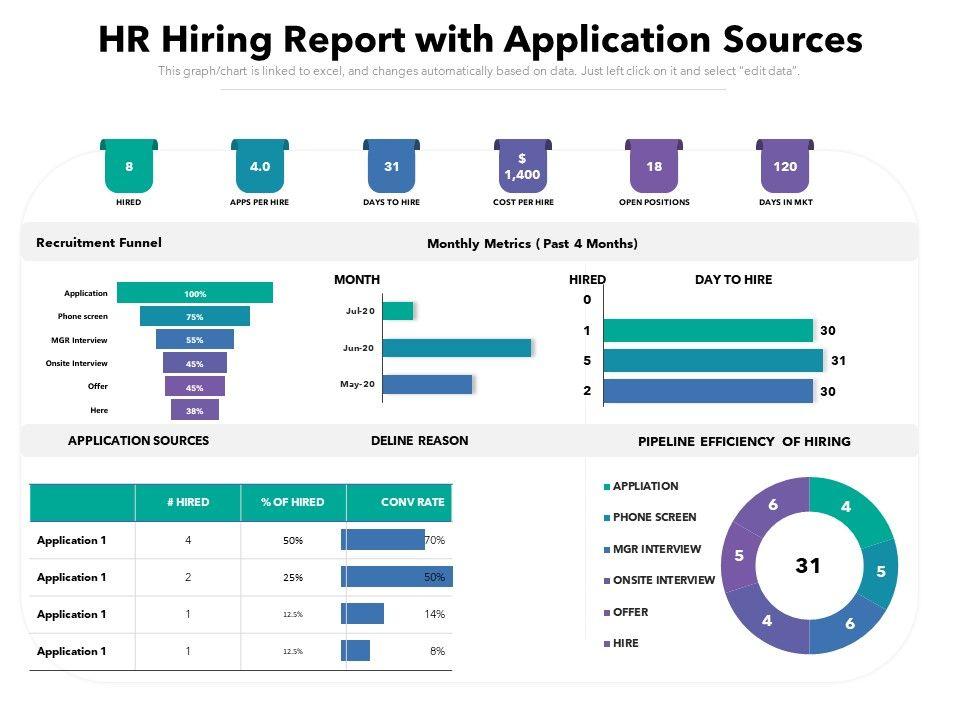
Task: Click the MONTH chart heading
Action: pyautogui.click(x=357, y=280)
